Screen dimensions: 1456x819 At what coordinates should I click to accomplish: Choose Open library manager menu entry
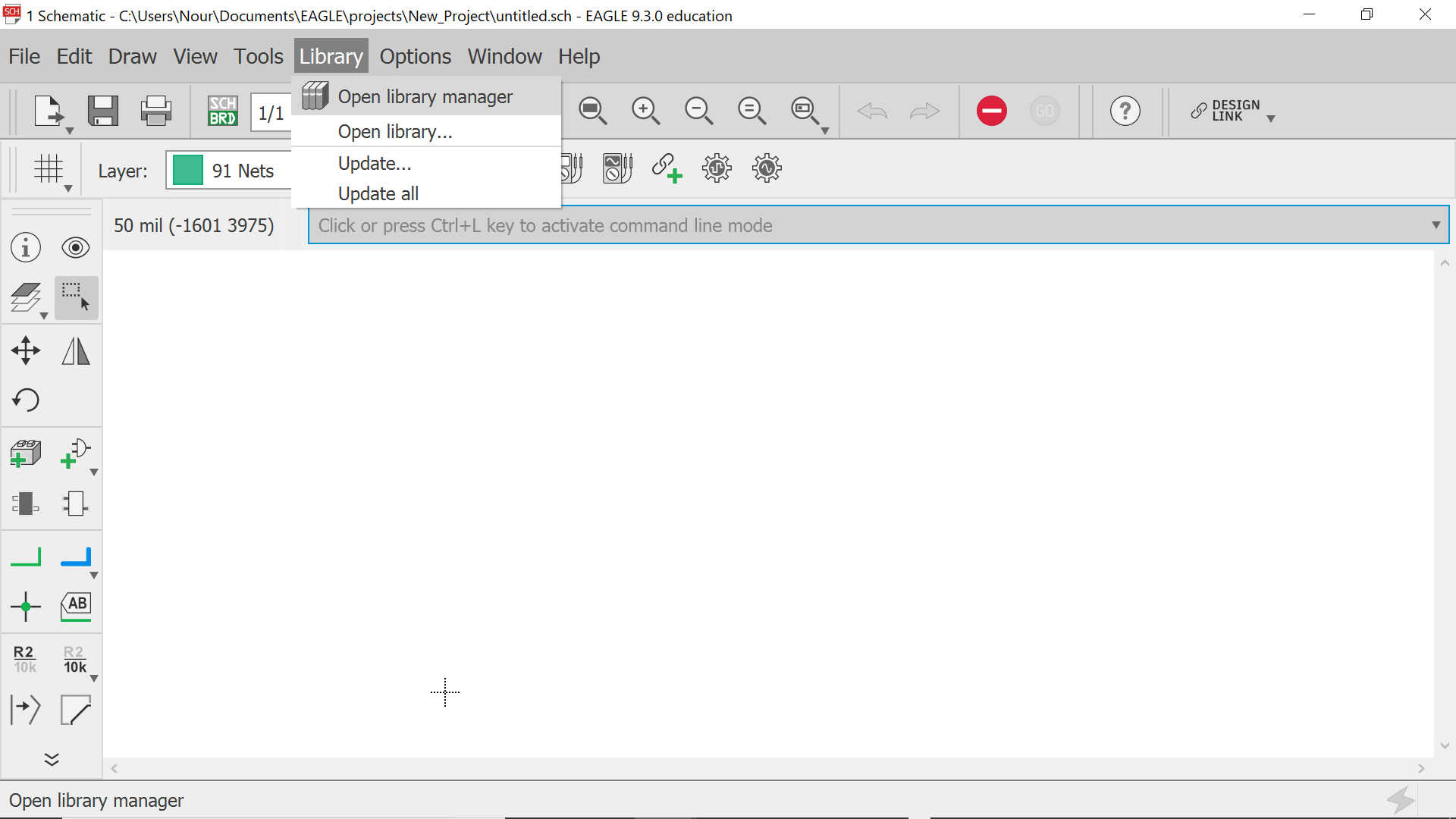pos(425,97)
